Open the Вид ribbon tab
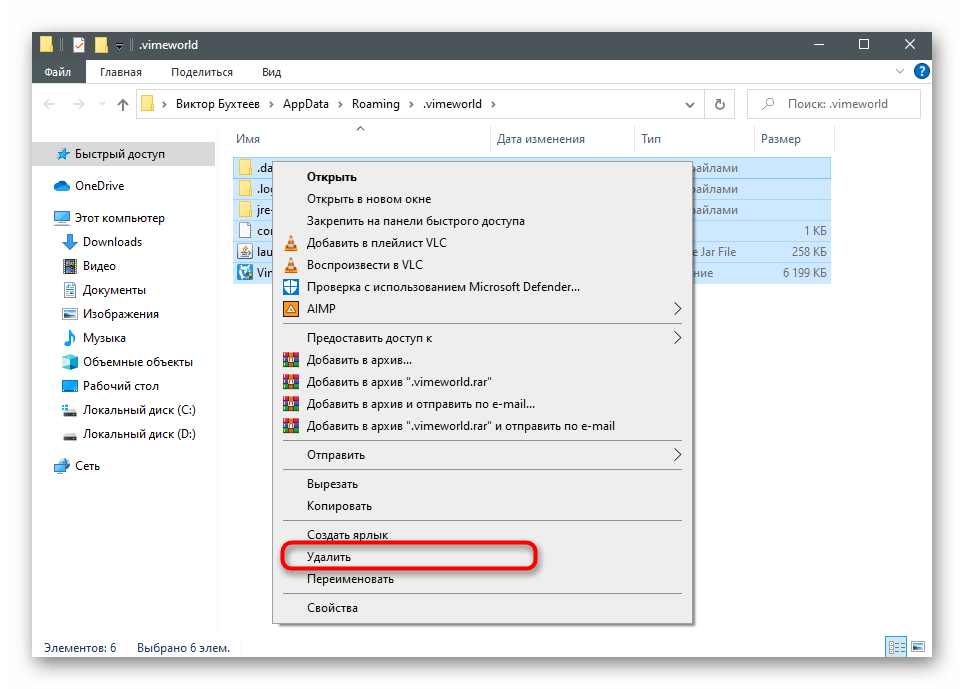Screen dimensions: 964x689 coord(271,72)
